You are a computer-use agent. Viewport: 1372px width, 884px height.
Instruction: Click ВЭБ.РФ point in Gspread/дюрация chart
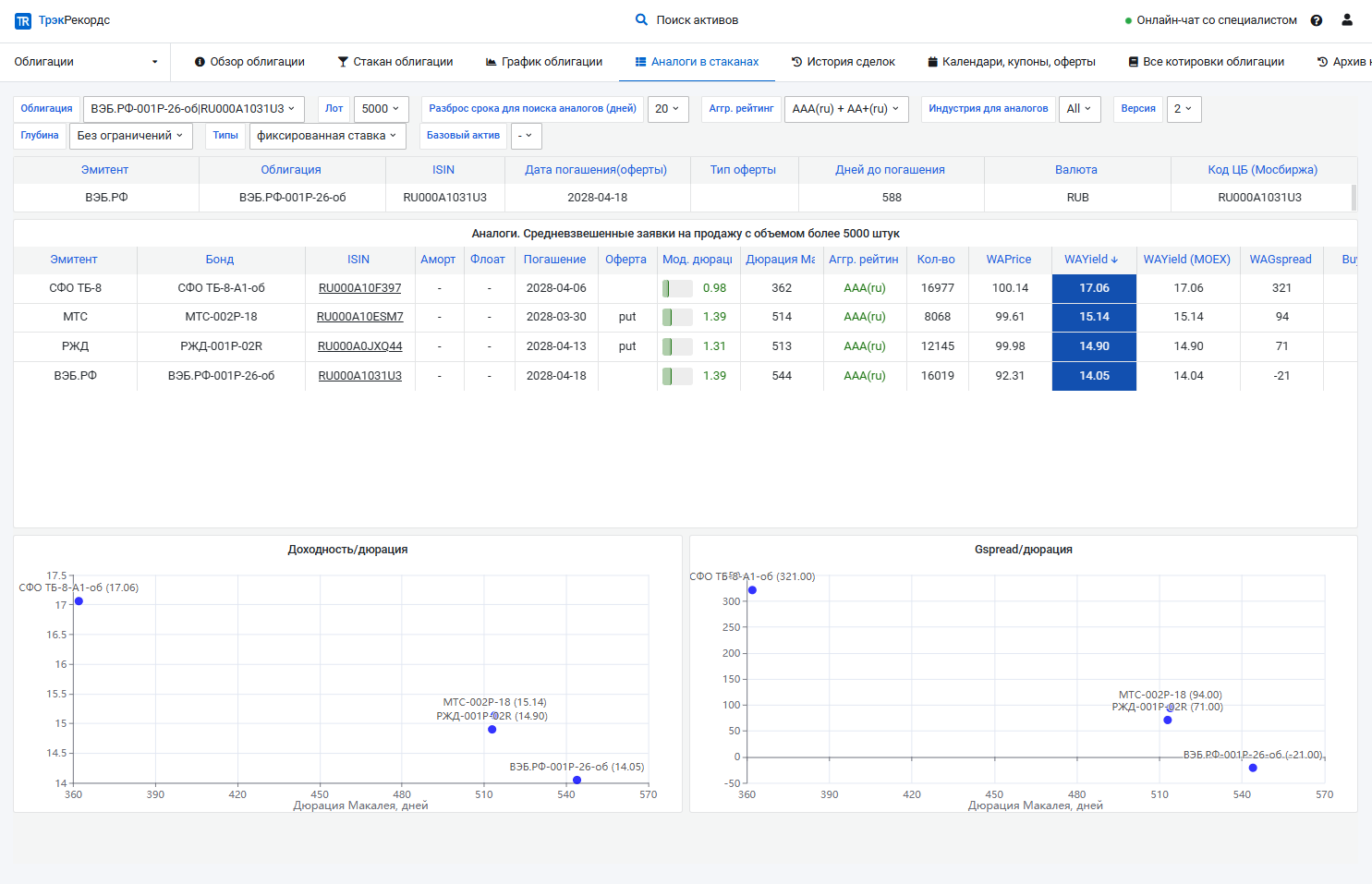click(1253, 768)
